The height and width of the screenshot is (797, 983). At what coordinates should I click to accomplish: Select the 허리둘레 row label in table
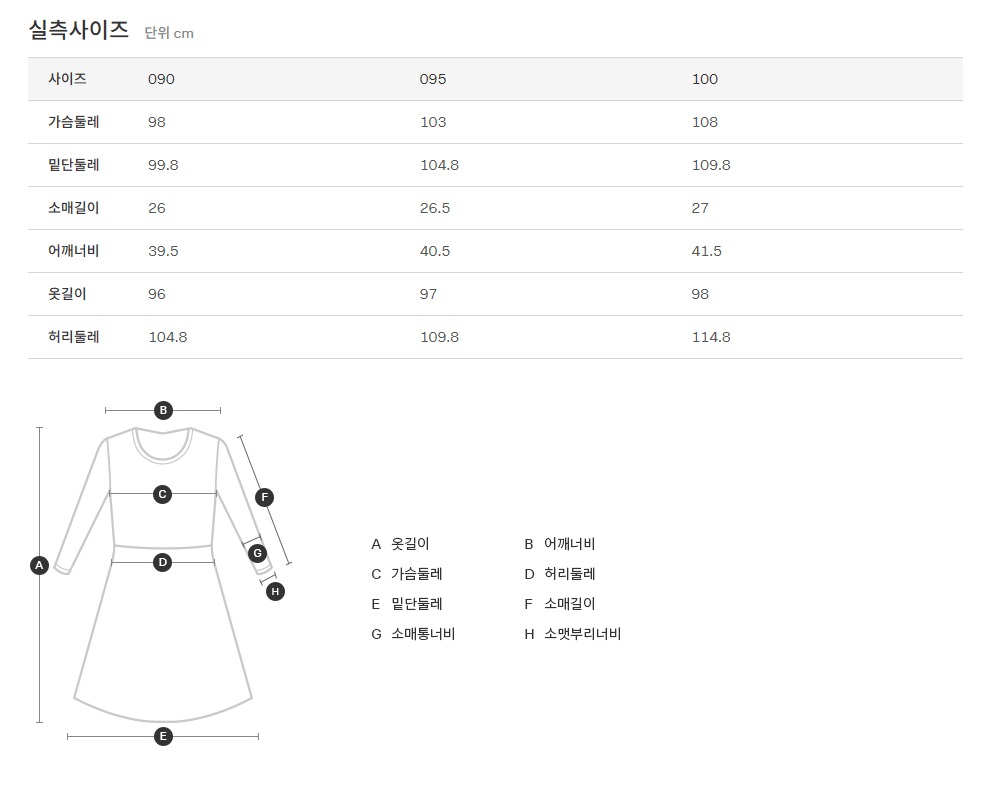click(x=74, y=337)
